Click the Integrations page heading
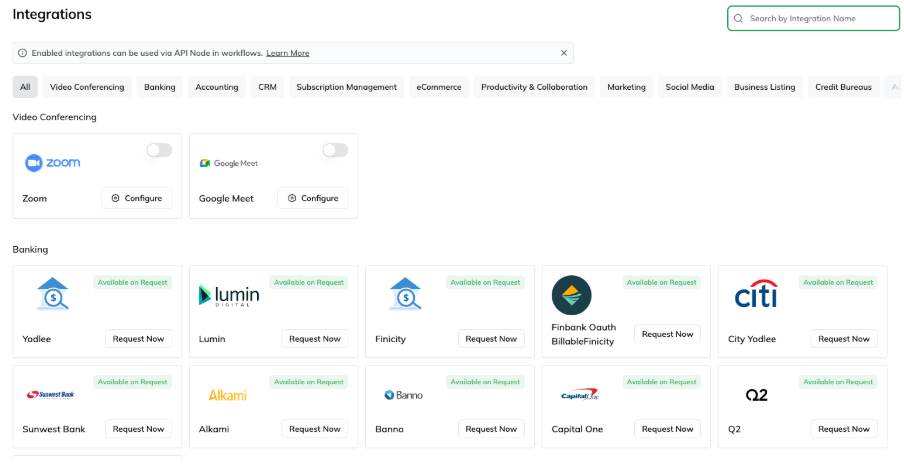Image resolution: width=904 pixels, height=468 pixels. tap(52, 14)
